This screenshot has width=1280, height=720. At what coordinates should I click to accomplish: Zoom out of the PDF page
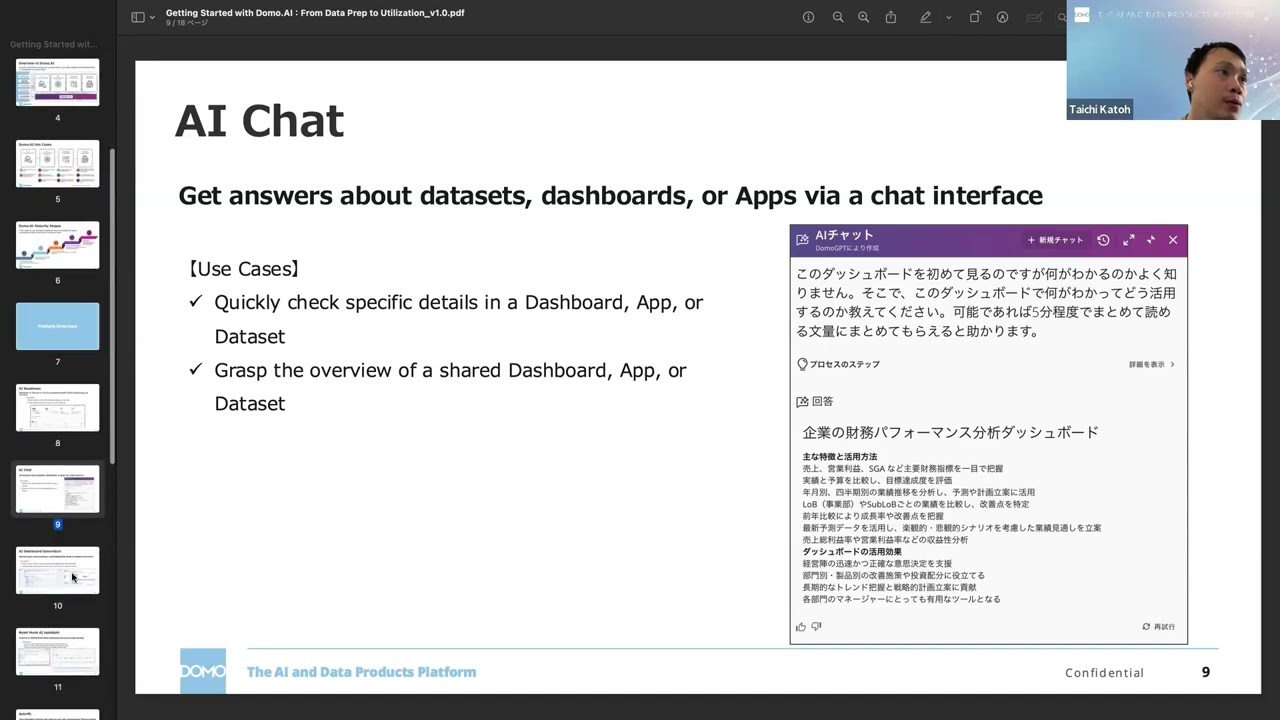click(838, 17)
